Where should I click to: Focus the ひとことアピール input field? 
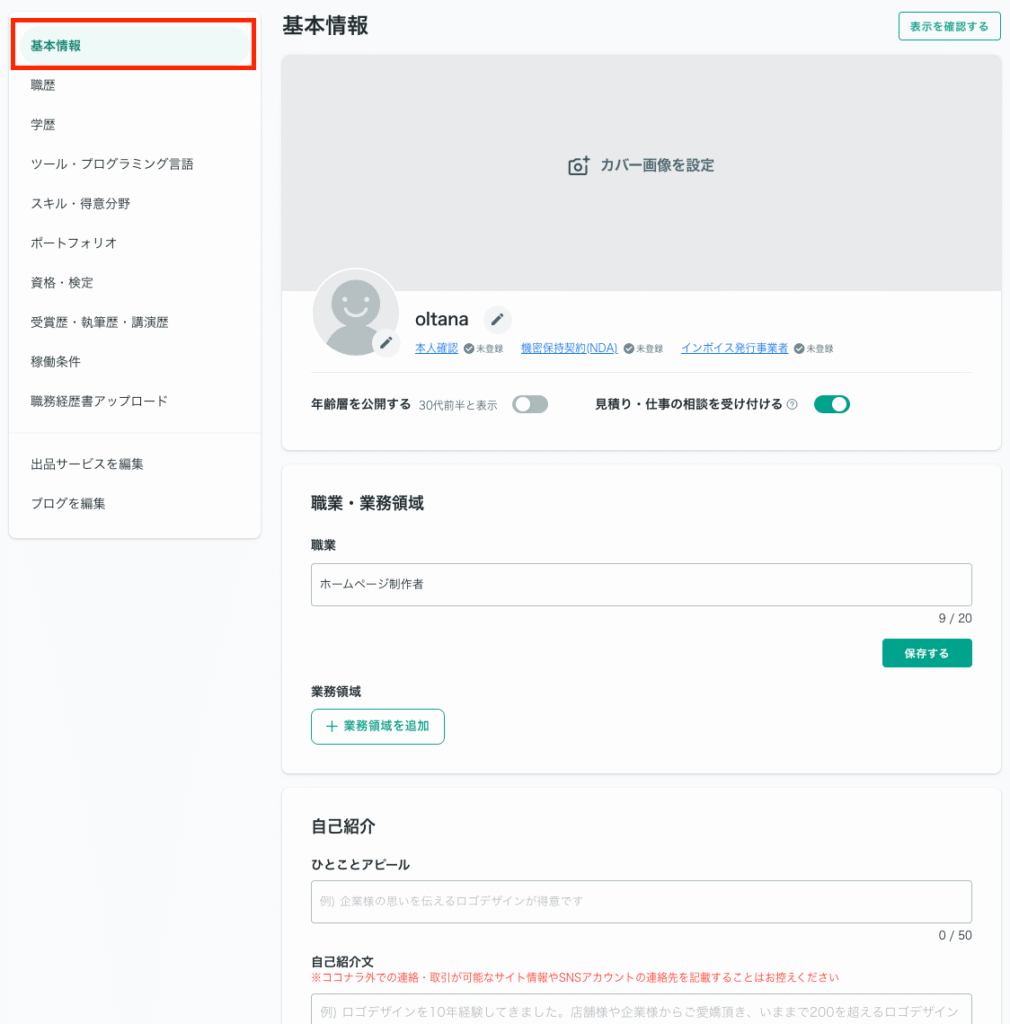pyautogui.click(x=641, y=901)
